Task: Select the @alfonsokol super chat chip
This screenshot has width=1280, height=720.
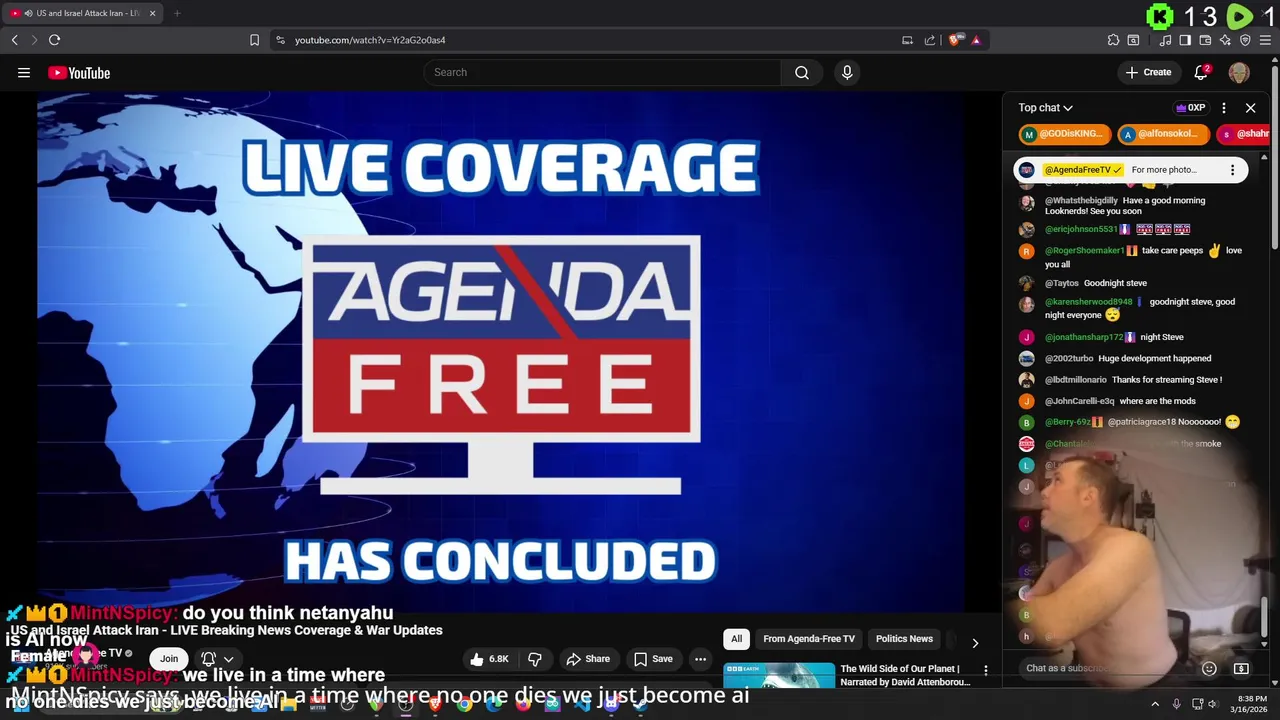Action: [x=1164, y=134]
